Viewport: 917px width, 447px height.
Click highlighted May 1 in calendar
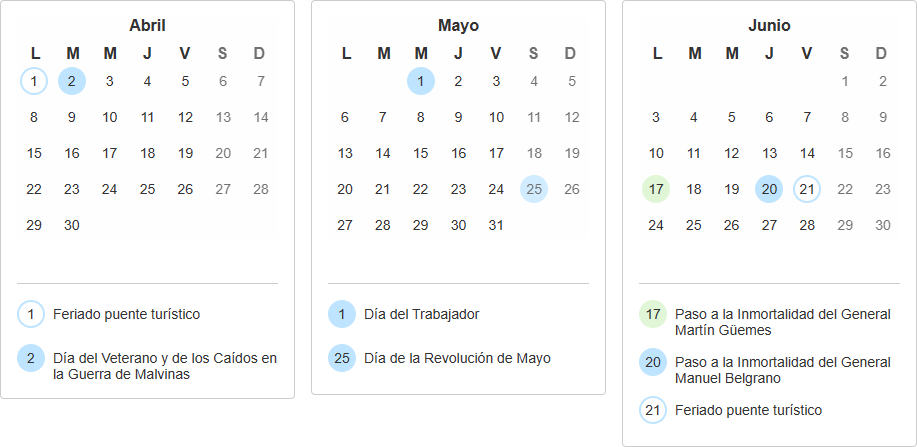click(421, 81)
